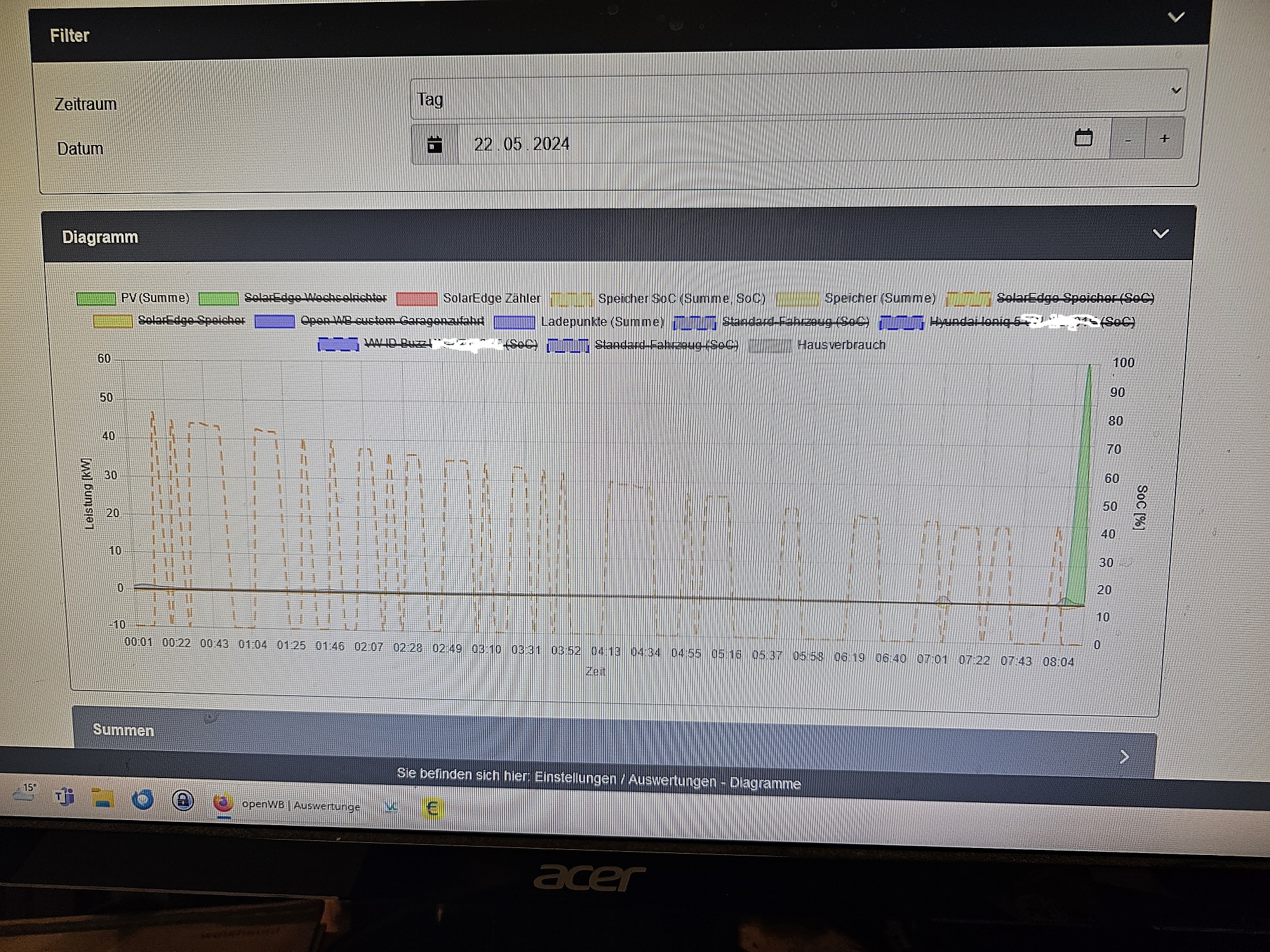
Task: Toggle PV (Summe) legend entry
Action: tap(133, 298)
